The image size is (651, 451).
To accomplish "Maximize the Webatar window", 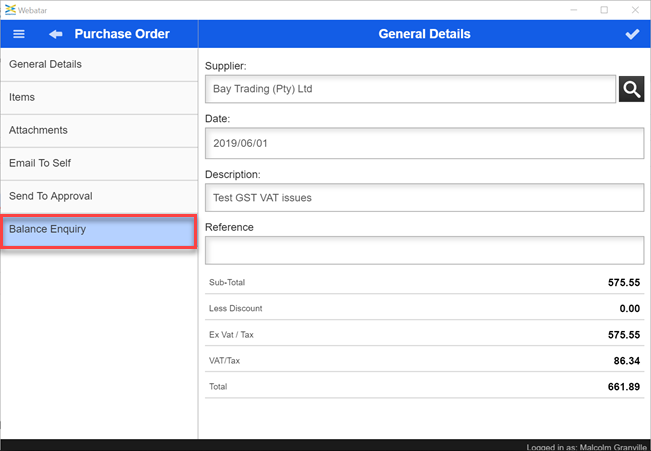I will tap(604, 9).
